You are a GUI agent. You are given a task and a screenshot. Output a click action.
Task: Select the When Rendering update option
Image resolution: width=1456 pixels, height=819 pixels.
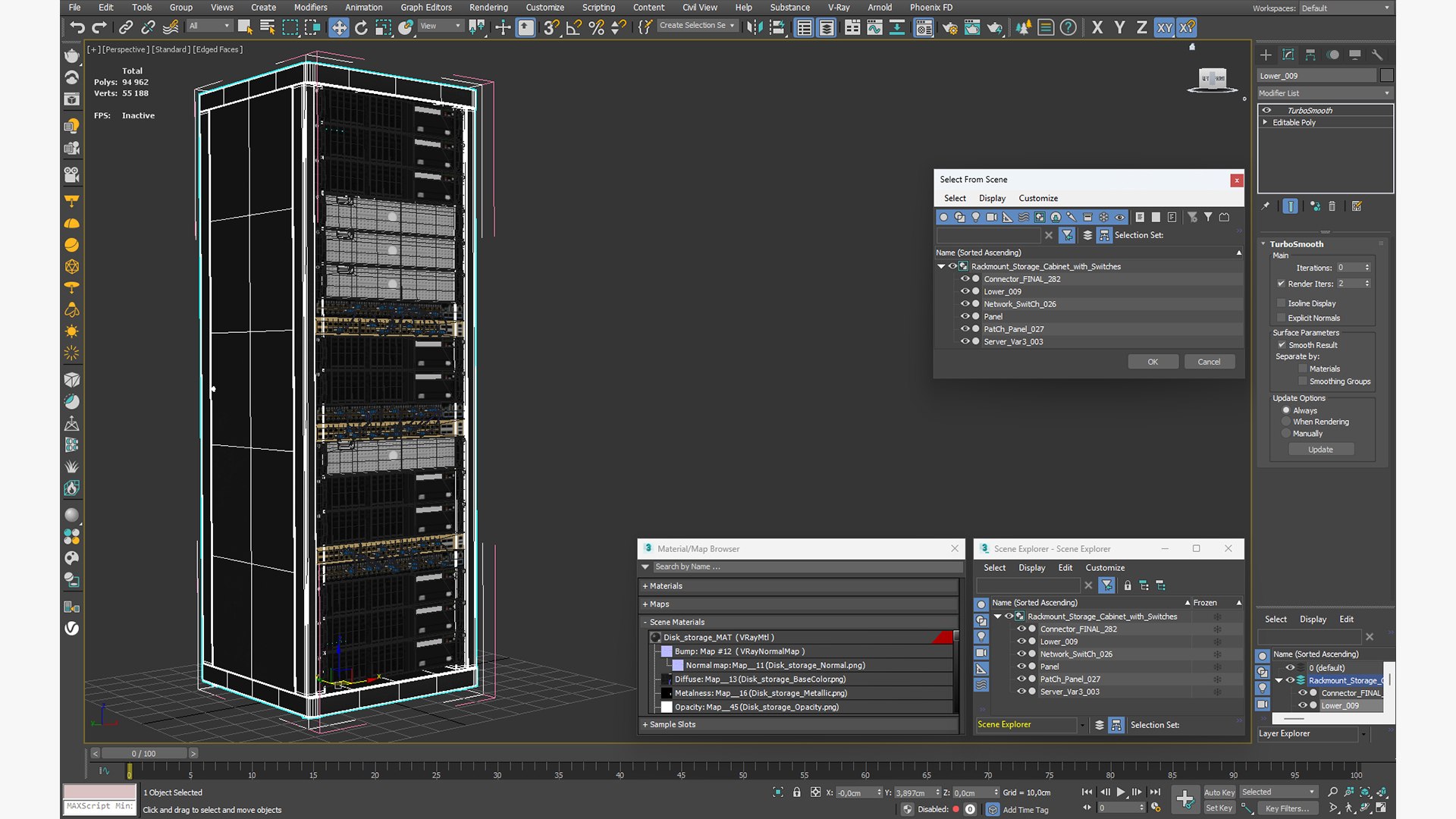pos(1286,422)
